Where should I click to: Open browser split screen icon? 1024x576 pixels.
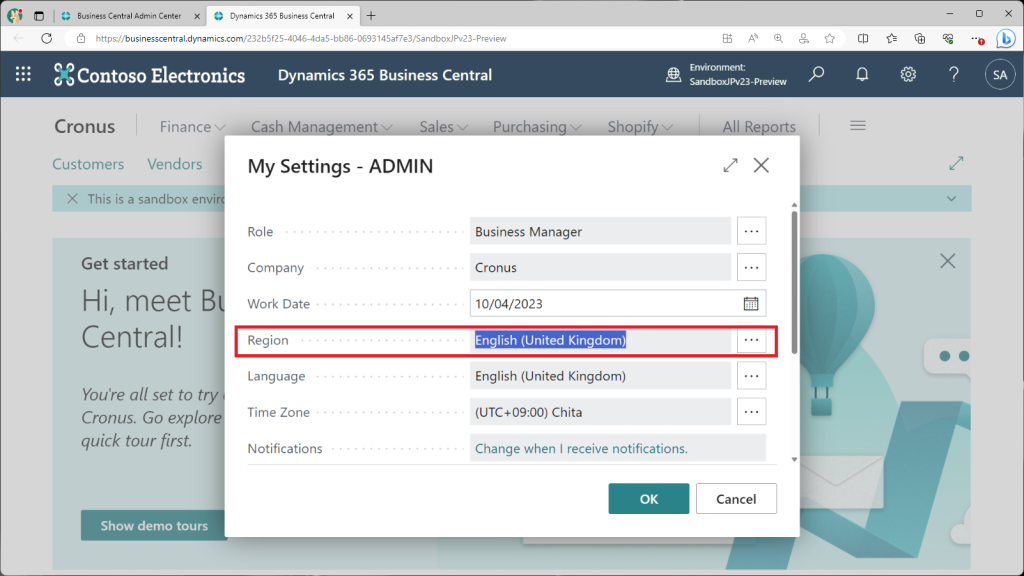[x=863, y=39]
